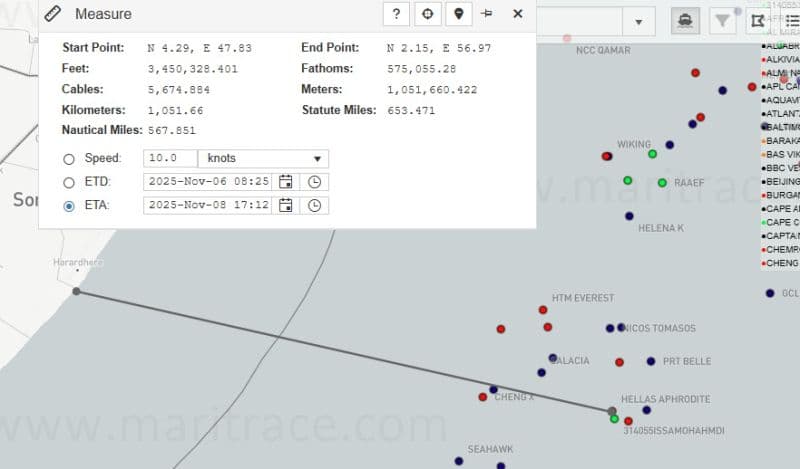Viewport: 800px width, 469px height.
Task: Click the crosshair target icon in Measure panel
Action: coord(428,14)
